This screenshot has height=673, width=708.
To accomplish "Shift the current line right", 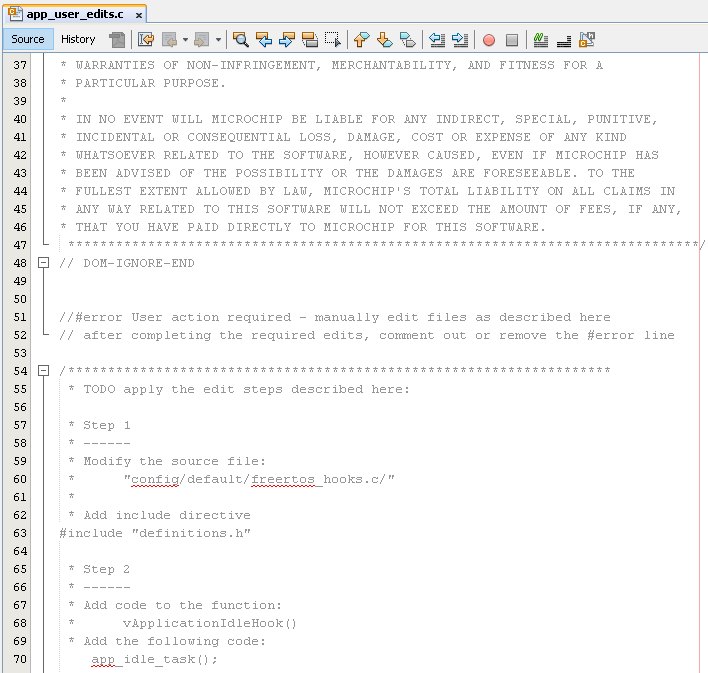I will 460,40.
